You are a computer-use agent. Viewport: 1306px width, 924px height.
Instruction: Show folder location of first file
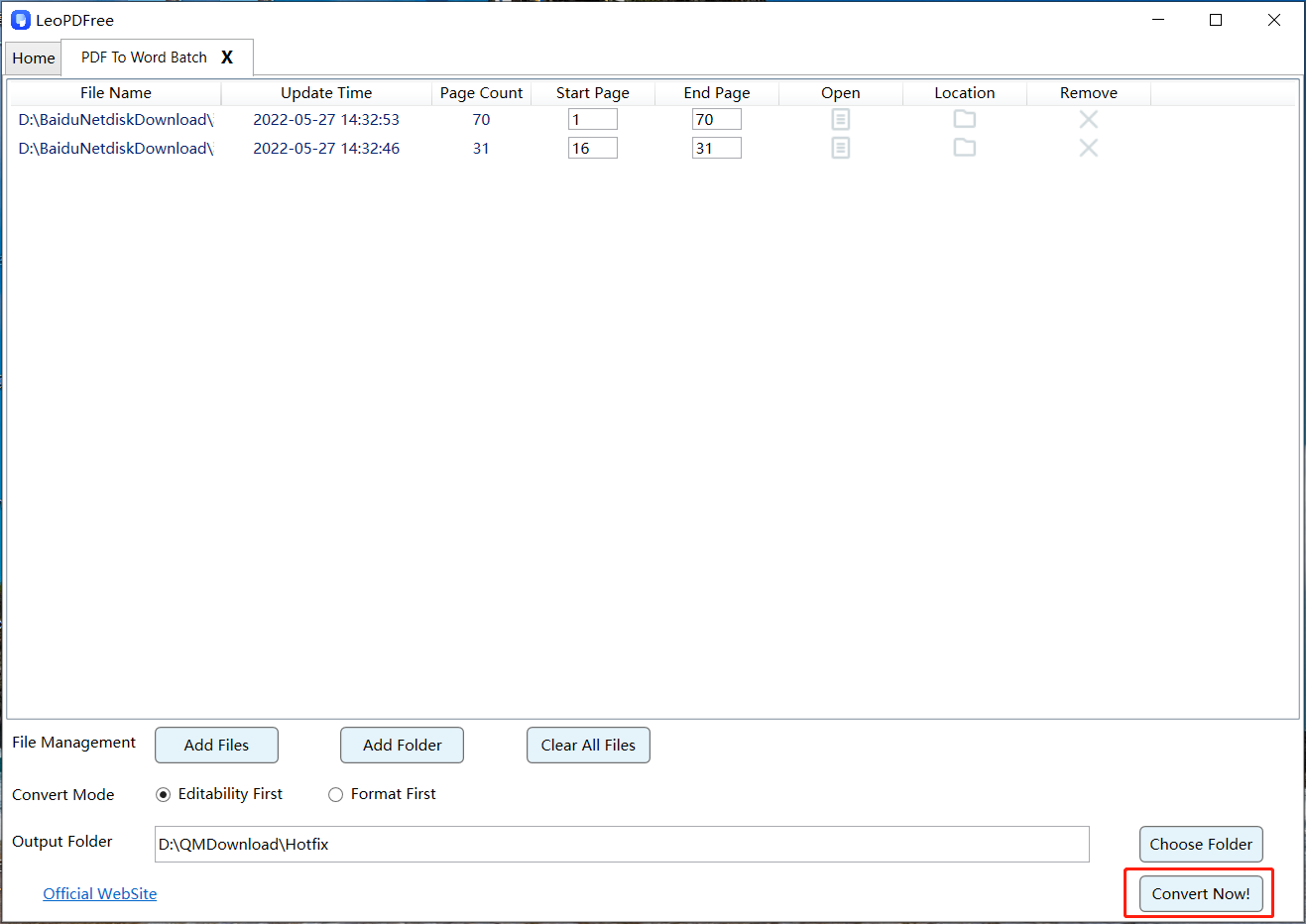[x=964, y=119]
